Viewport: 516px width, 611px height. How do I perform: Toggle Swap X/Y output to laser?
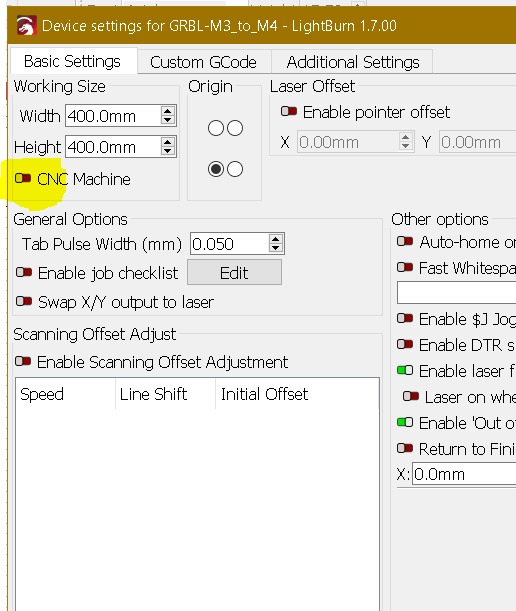[x=24, y=301]
